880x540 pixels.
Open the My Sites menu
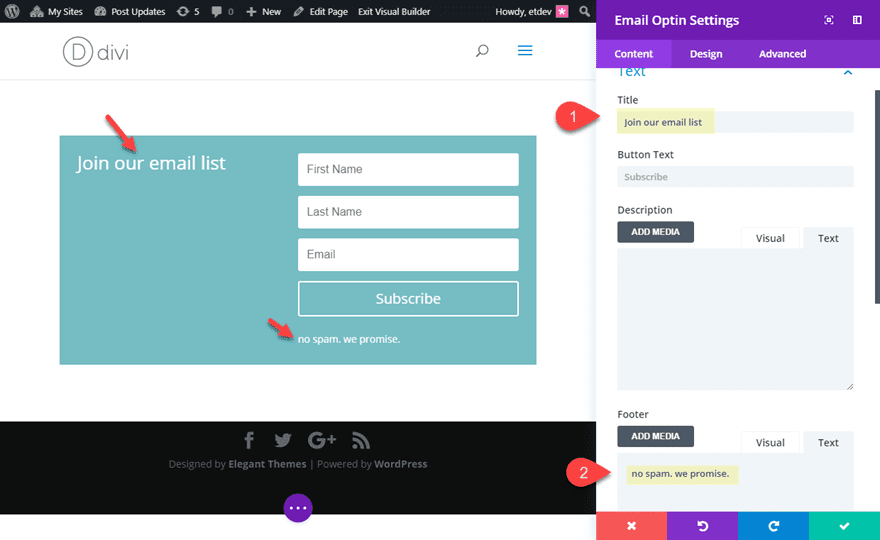click(56, 11)
